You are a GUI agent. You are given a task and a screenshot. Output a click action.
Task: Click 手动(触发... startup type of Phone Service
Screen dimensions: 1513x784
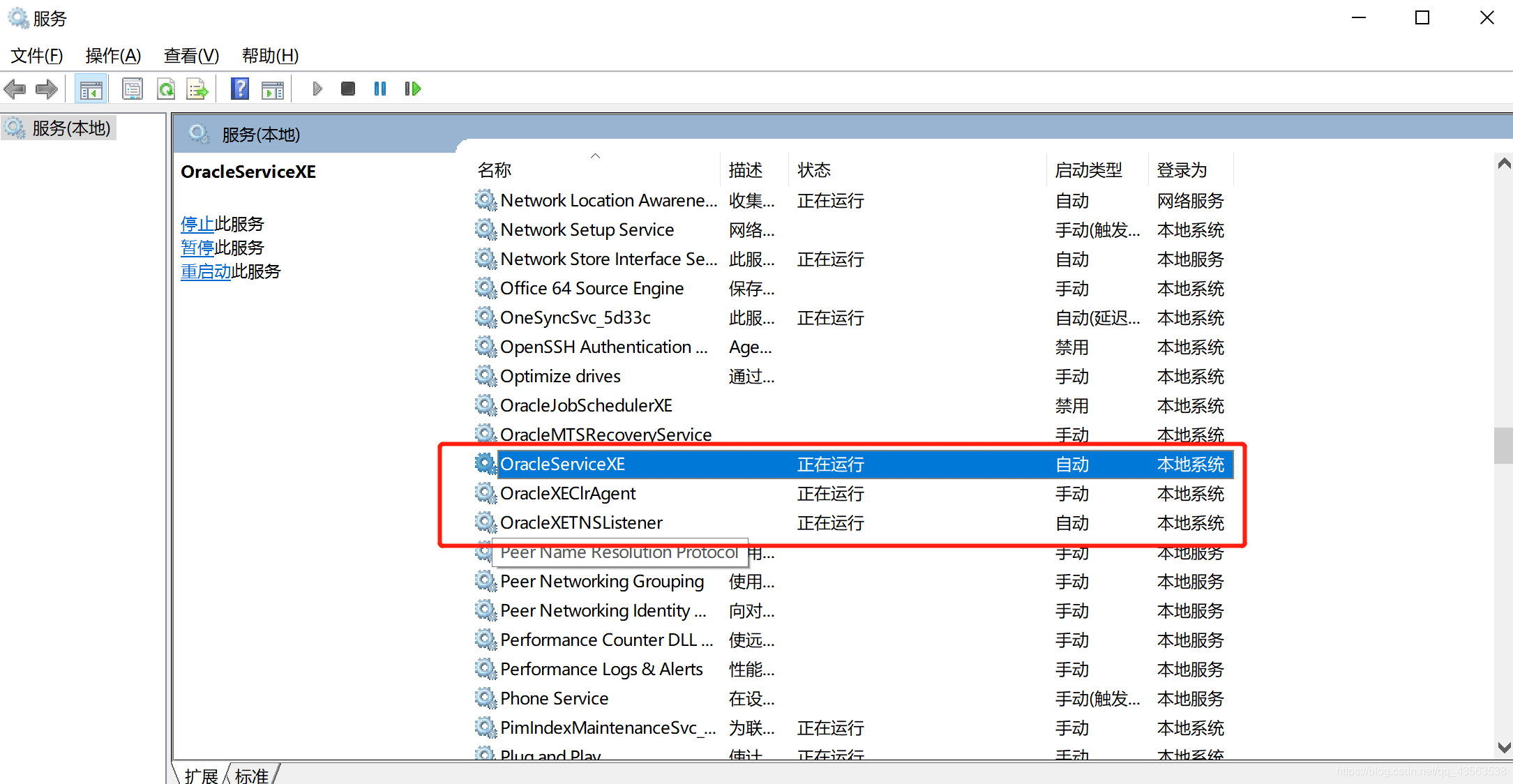point(1098,698)
